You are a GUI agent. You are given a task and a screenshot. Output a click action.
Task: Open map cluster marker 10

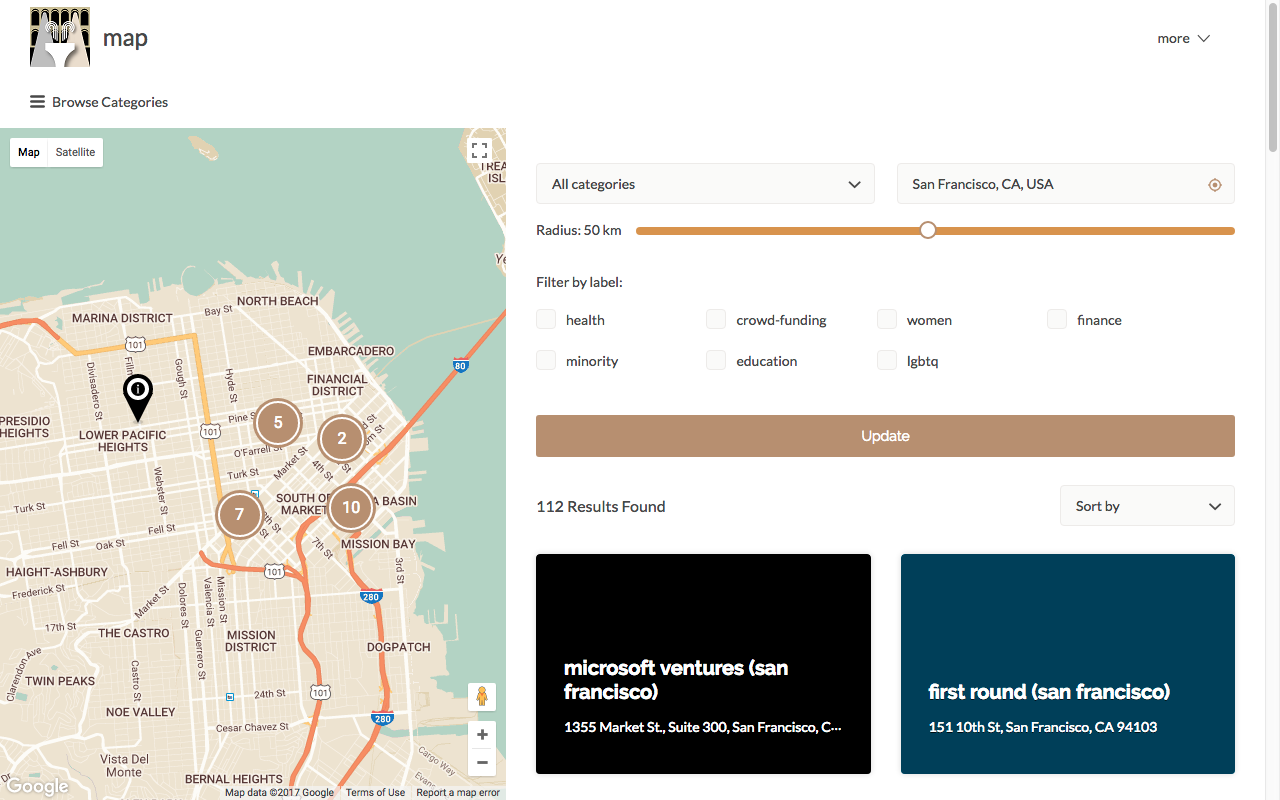point(351,507)
